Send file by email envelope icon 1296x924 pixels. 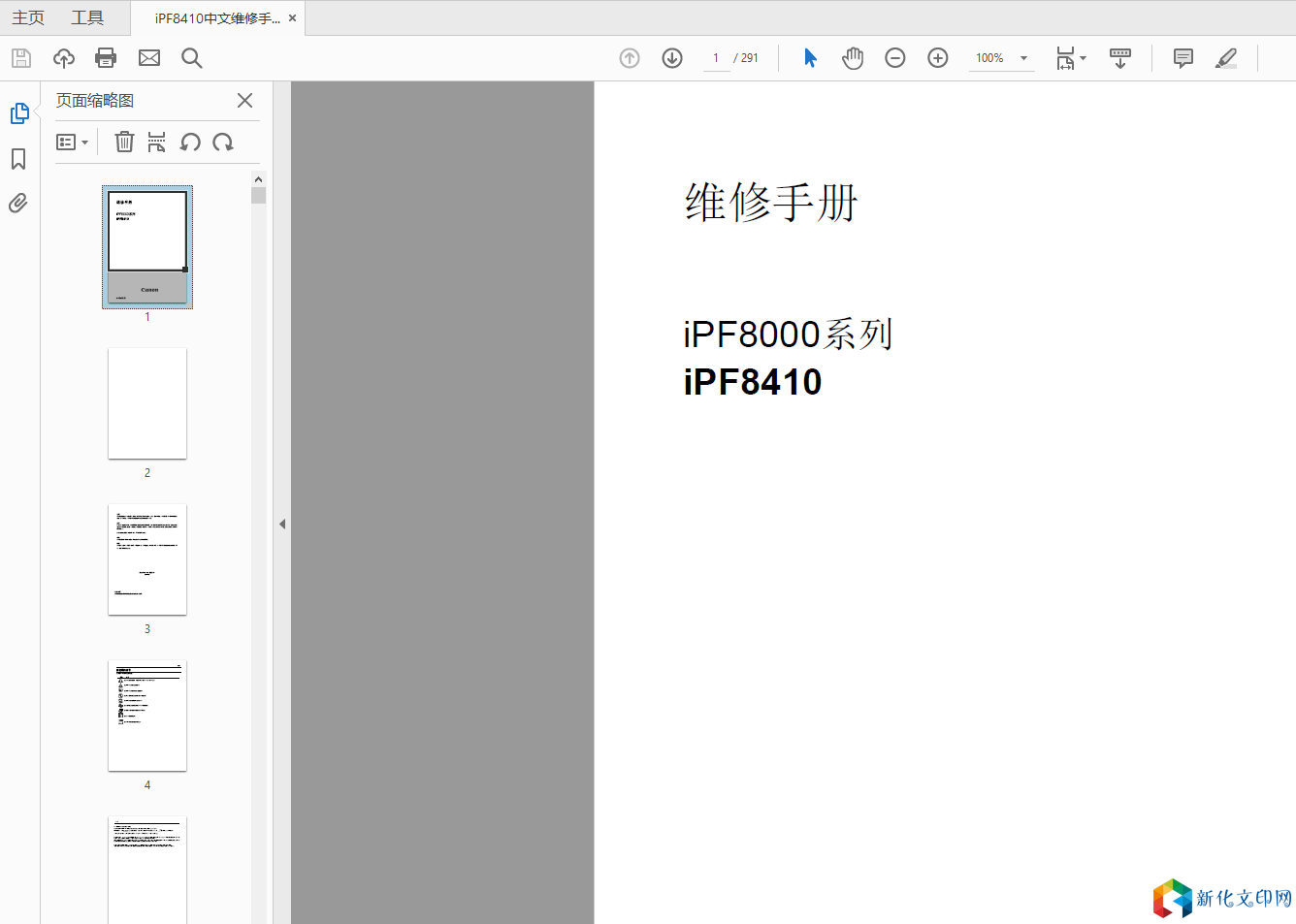149,58
